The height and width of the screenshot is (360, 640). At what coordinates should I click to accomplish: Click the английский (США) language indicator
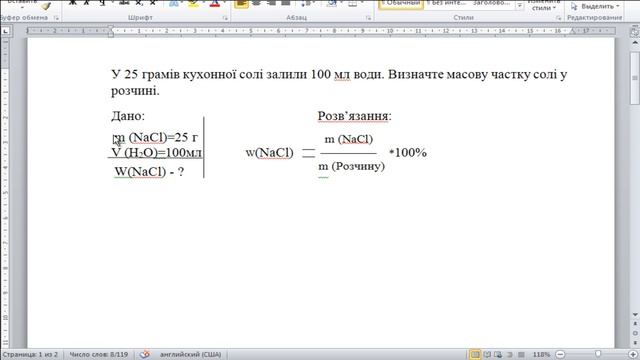tap(190, 354)
